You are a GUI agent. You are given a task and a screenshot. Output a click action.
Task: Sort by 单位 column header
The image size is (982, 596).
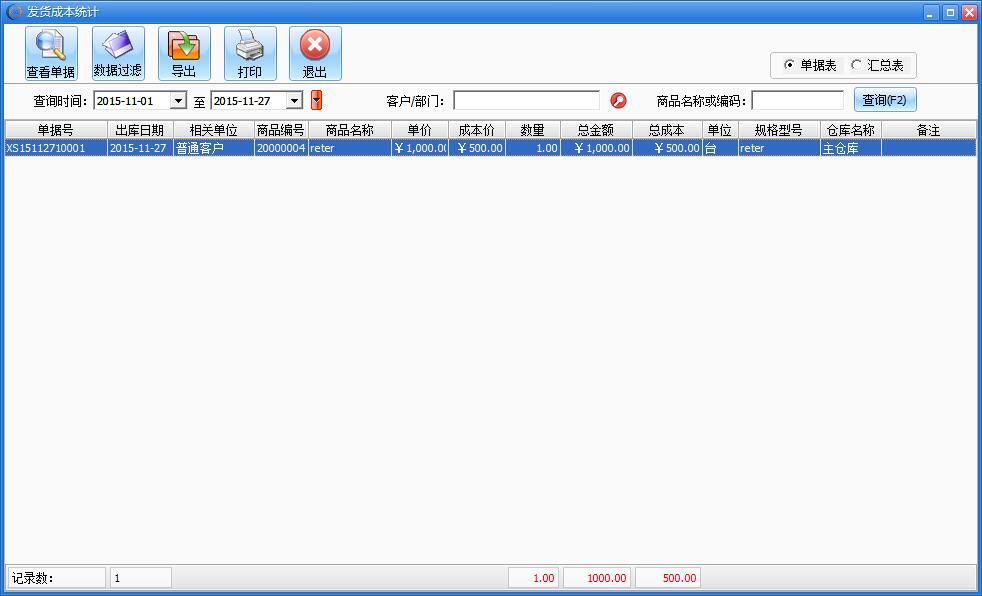[720, 130]
